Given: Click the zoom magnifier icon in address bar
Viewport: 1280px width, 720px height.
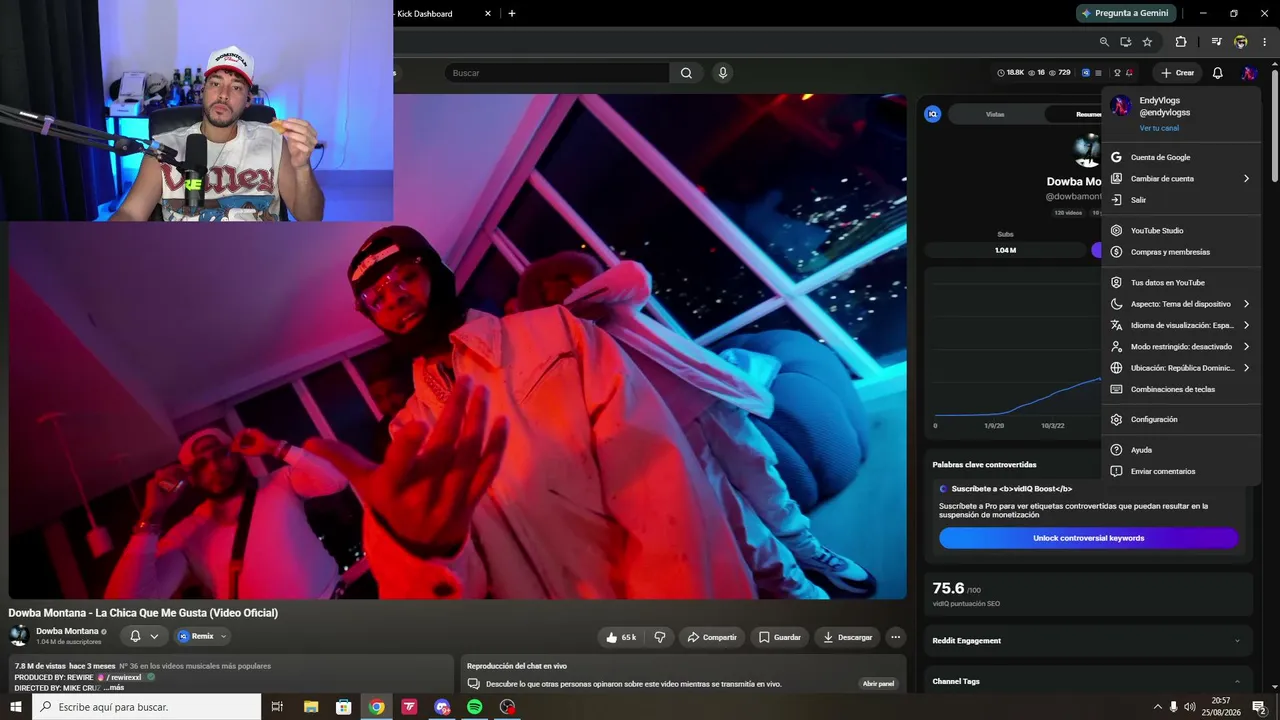Looking at the screenshot, I should pyautogui.click(x=1104, y=42).
